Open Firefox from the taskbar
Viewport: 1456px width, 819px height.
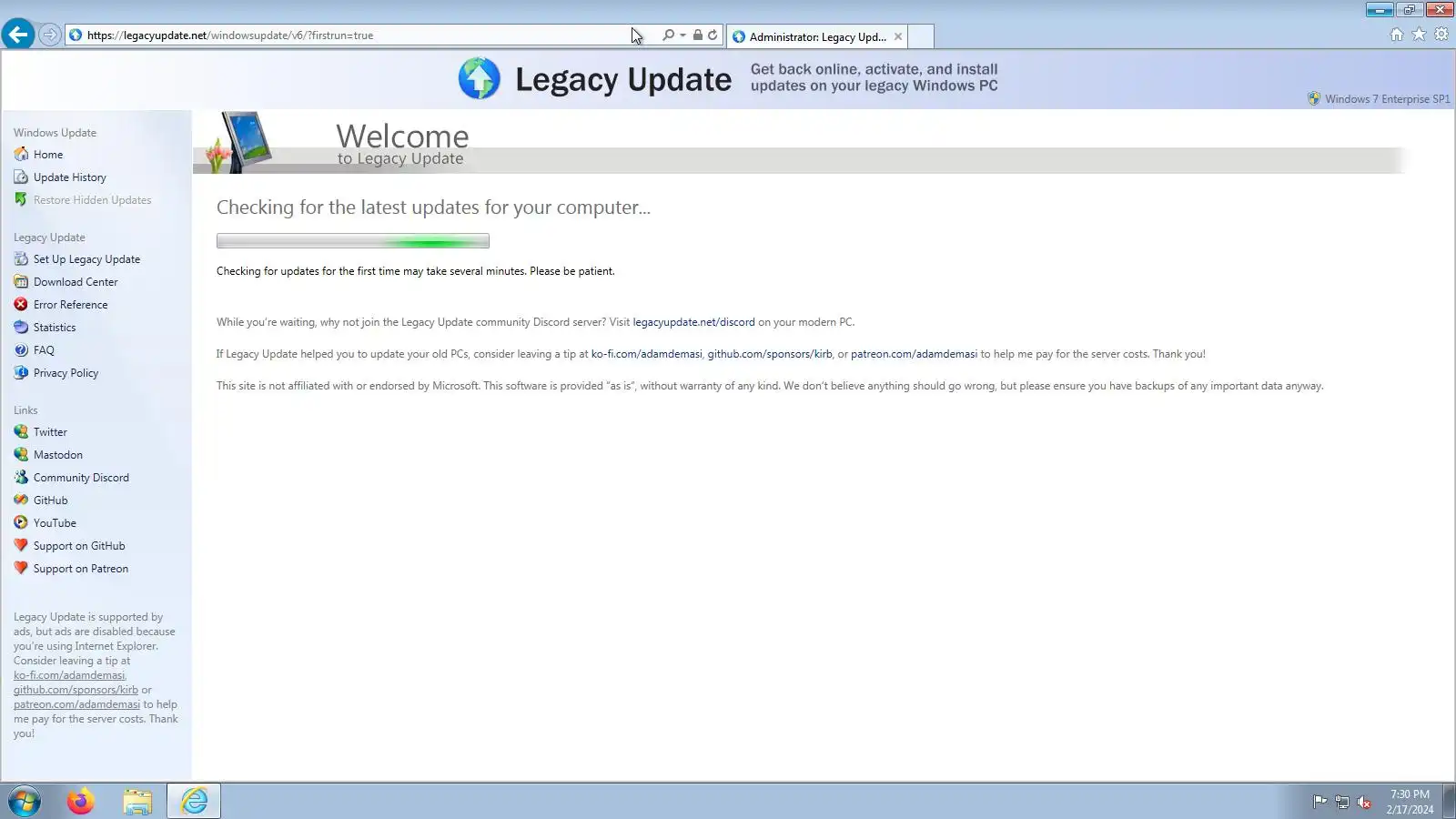point(80,802)
